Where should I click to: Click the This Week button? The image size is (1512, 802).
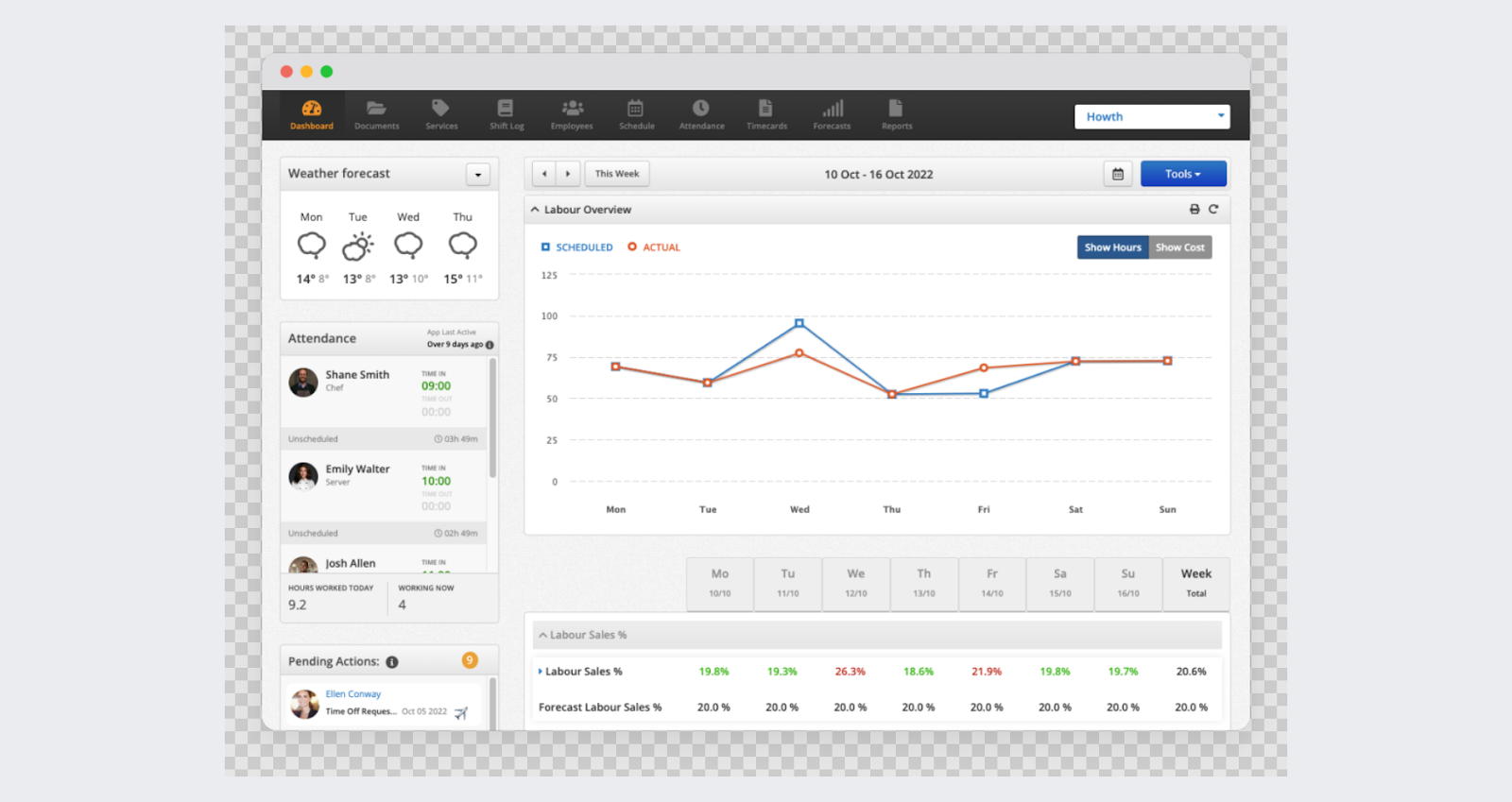(x=617, y=174)
